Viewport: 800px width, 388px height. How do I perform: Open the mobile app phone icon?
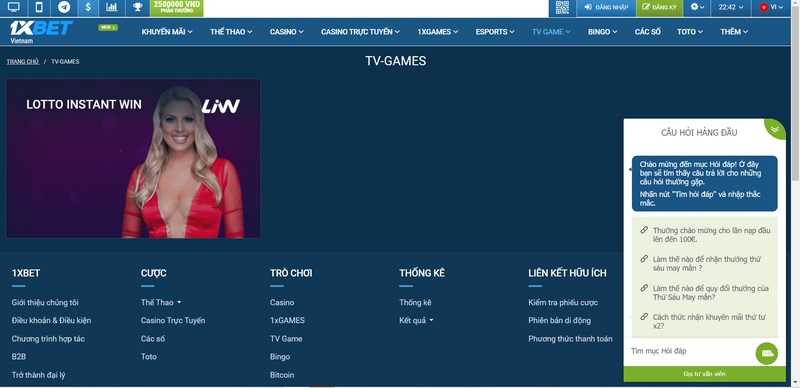[39, 7]
